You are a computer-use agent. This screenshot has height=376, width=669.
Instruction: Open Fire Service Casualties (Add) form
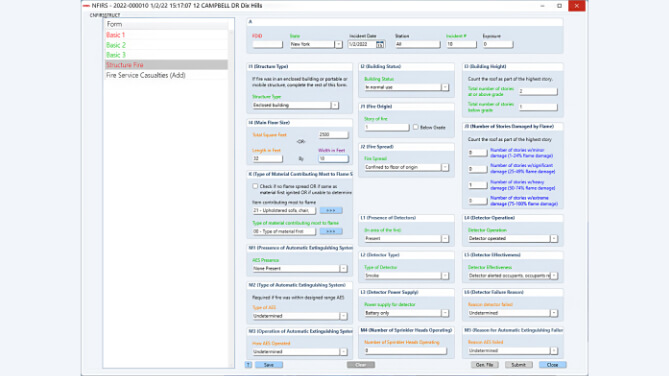(166, 75)
